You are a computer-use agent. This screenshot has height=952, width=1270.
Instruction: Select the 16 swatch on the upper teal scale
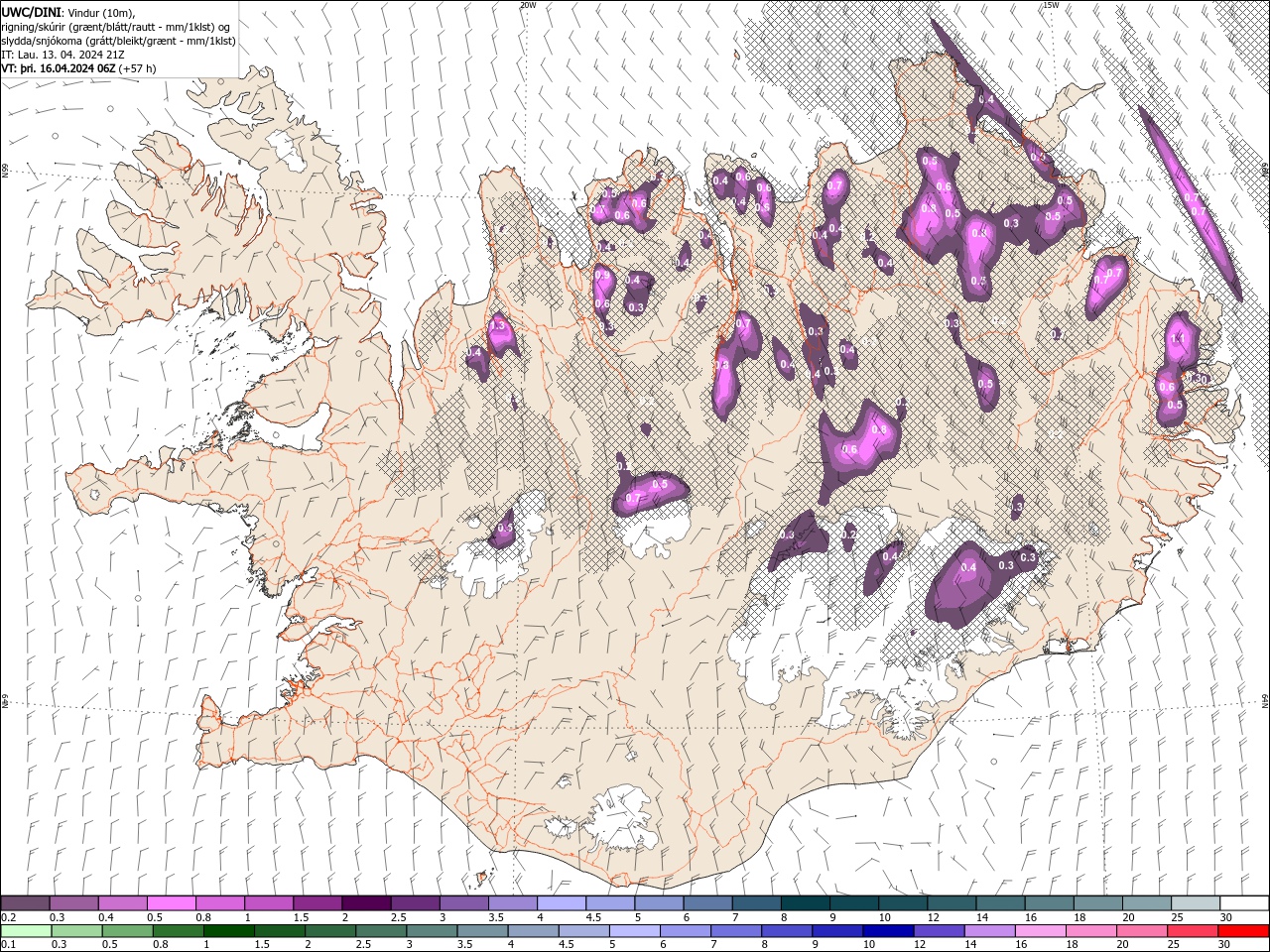pyautogui.click(x=1049, y=903)
